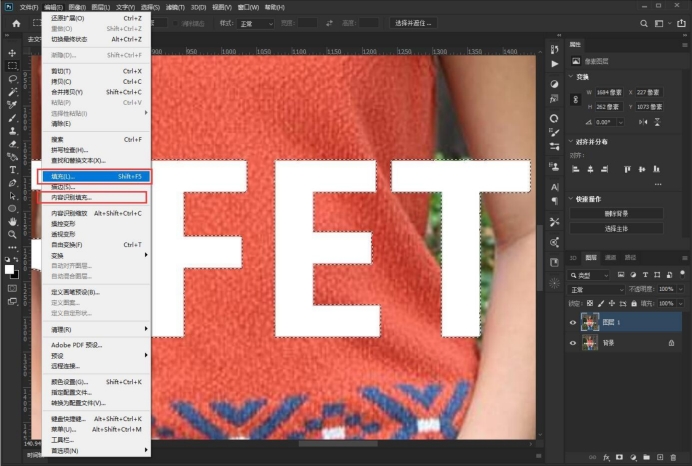Click the 选择主体 button
The width and height of the screenshot is (692, 466).
point(616,229)
